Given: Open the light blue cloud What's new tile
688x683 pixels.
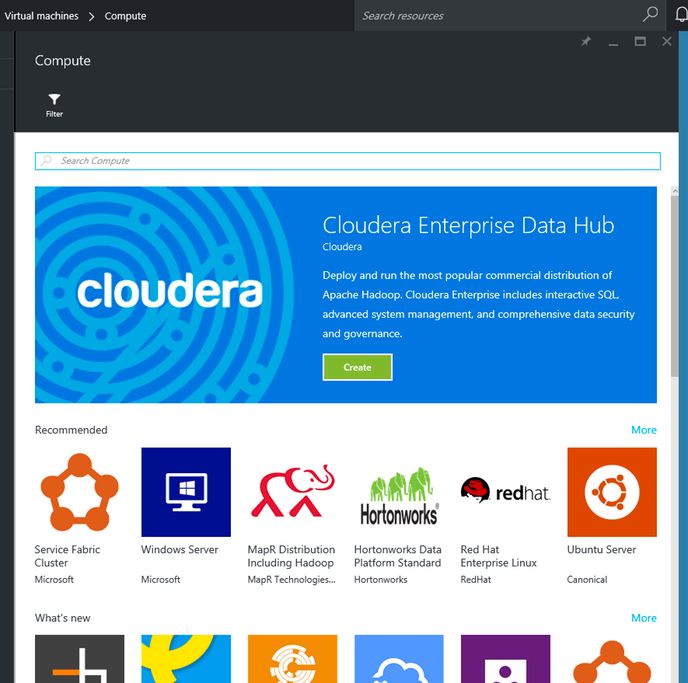Looking at the screenshot, I should click(x=399, y=658).
